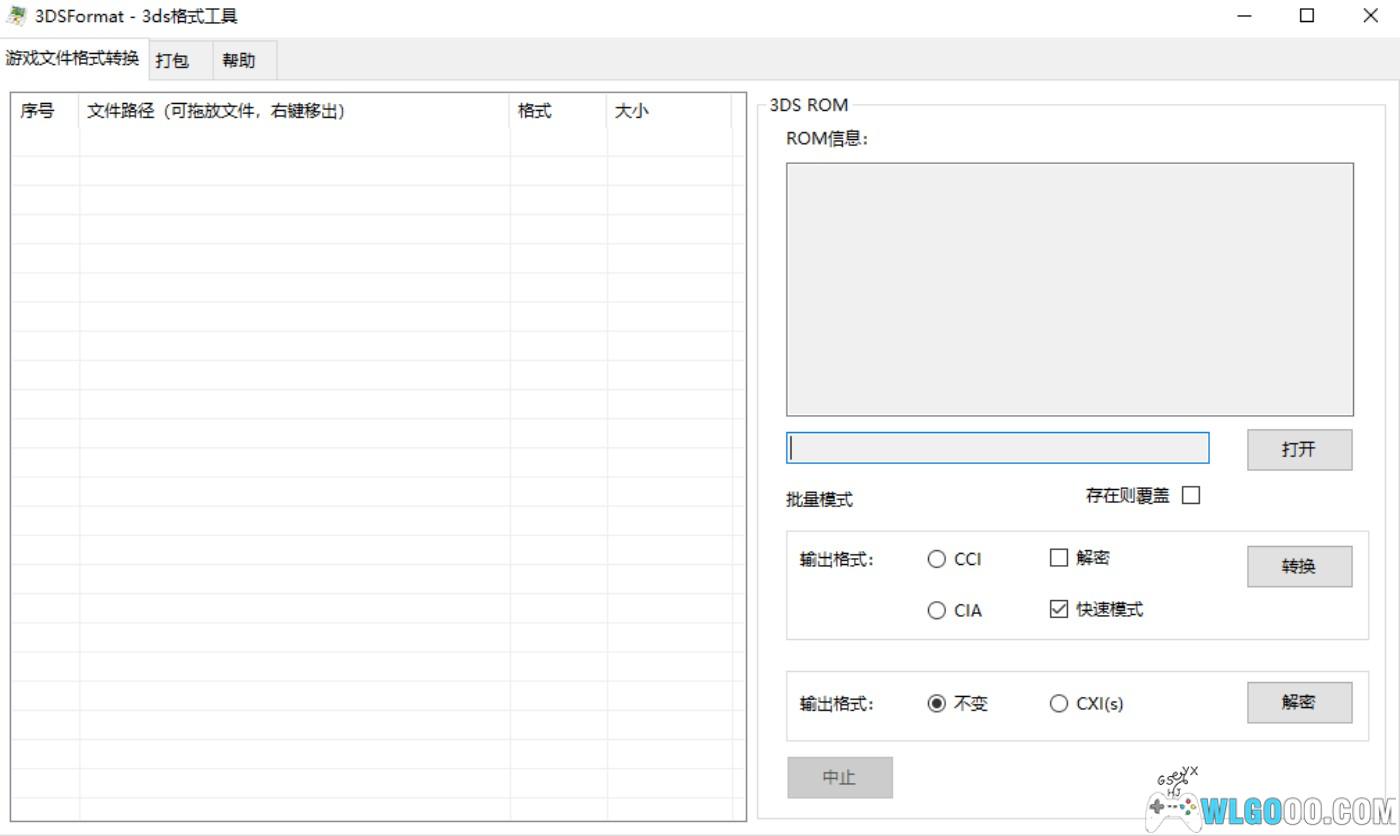Open the 帮助 tab

239,60
